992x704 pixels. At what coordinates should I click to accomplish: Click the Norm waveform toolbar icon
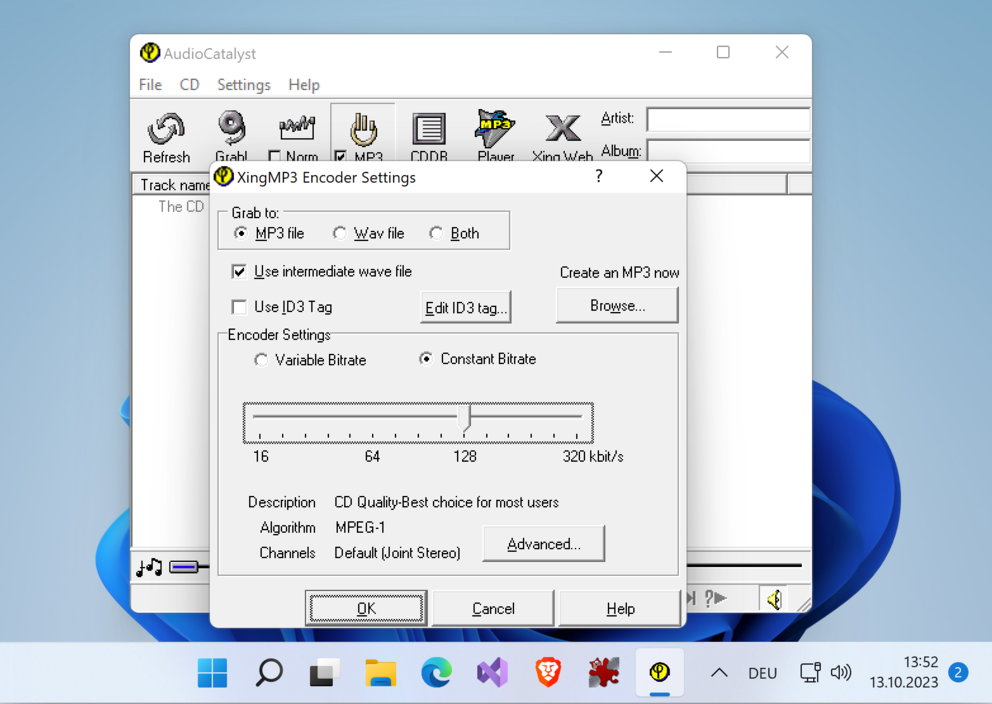click(x=297, y=128)
